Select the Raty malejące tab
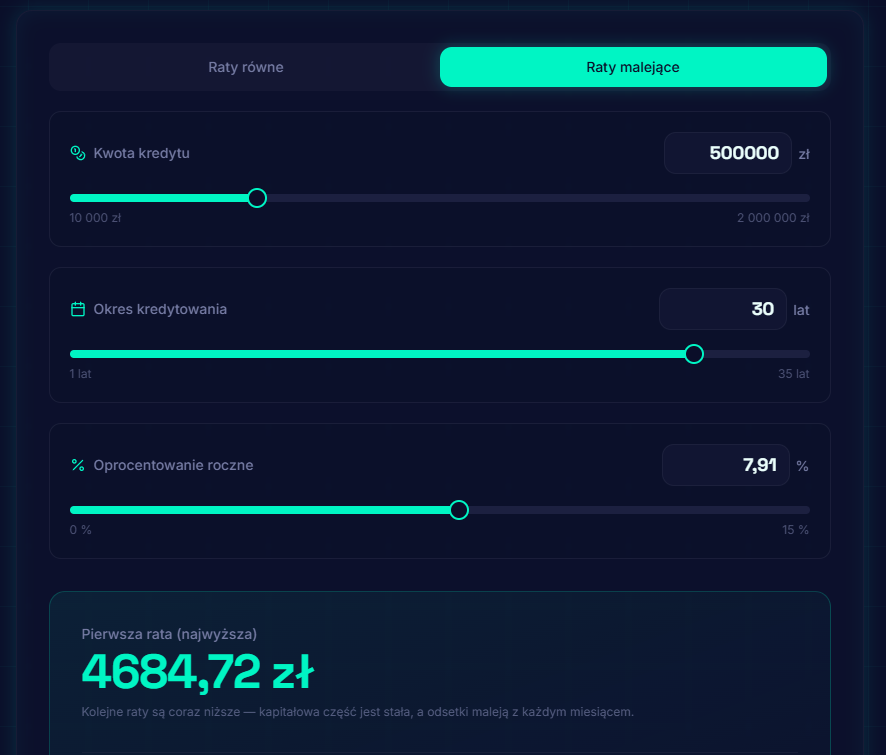This screenshot has height=755, width=886. (x=633, y=67)
